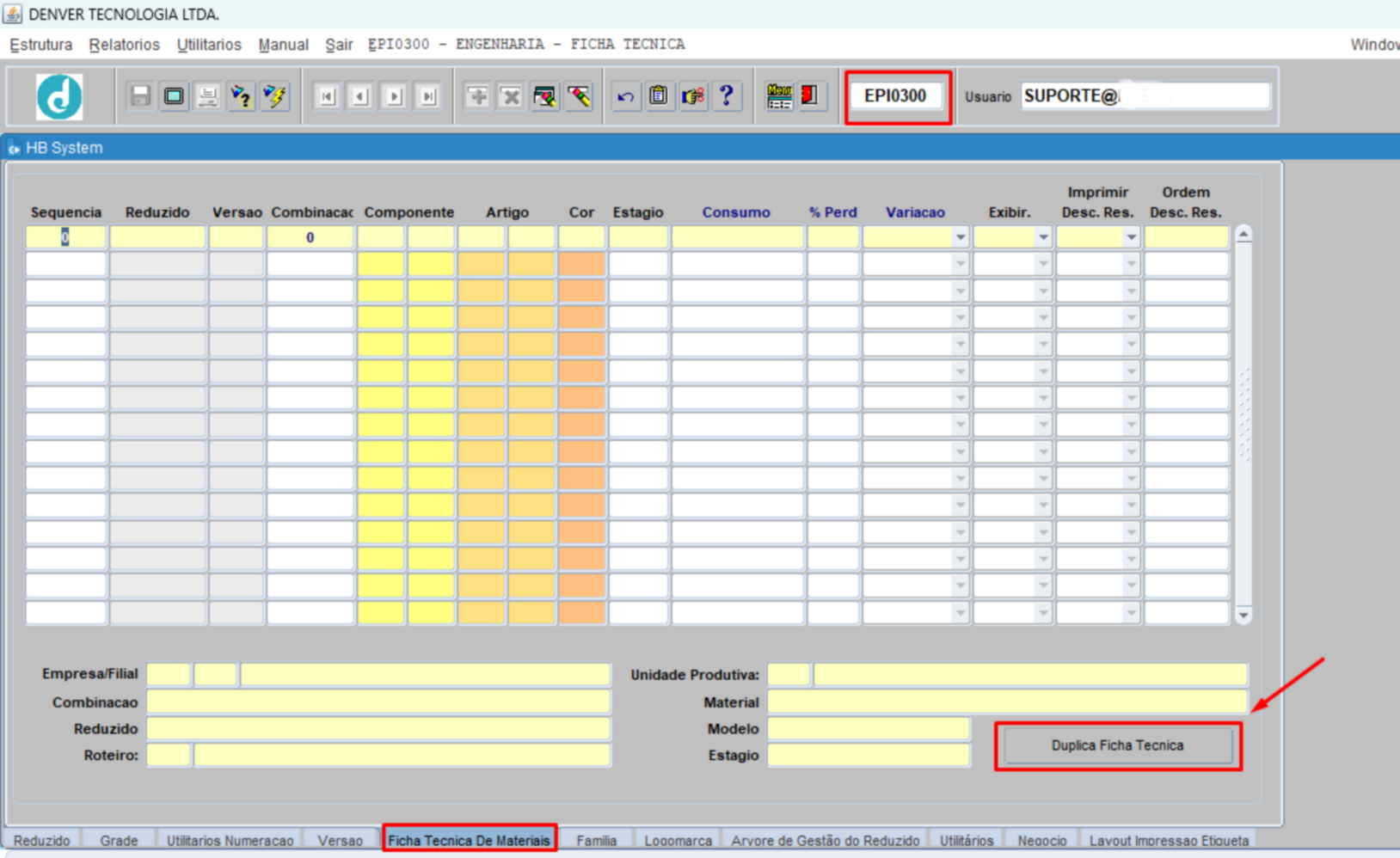The height and width of the screenshot is (858, 1400).
Task: Click the red Exit door icon
Action: [x=810, y=96]
